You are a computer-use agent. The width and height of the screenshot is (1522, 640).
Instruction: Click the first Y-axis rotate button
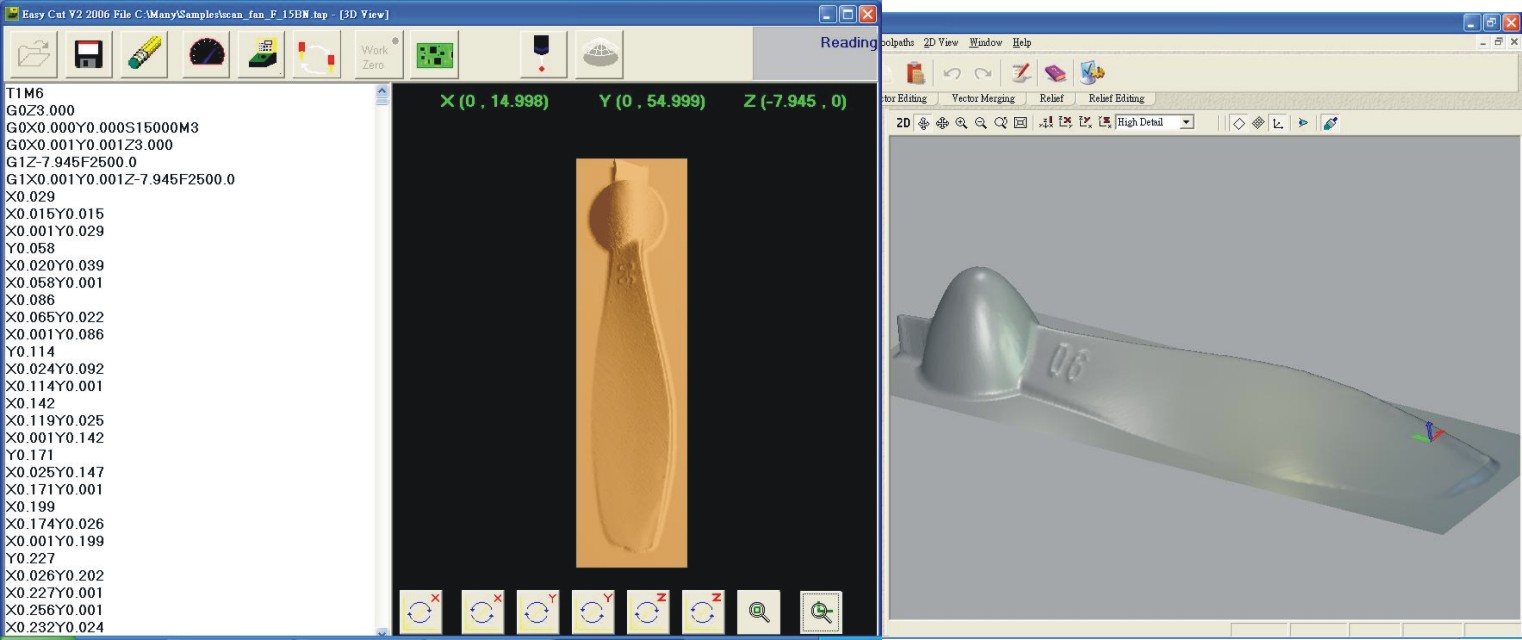click(x=538, y=611)
